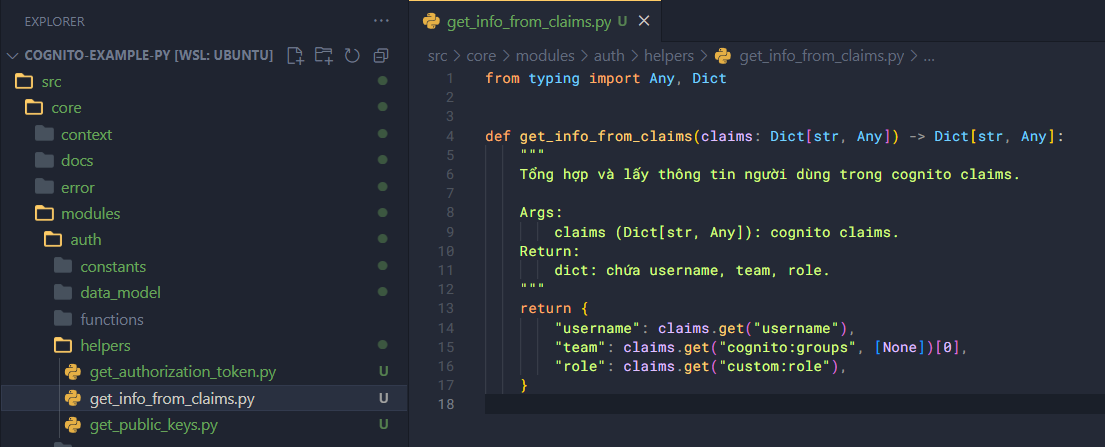This screenshot has width=1105, height=447.
Task: Open the error folder
Action: (x=77, y=188)
